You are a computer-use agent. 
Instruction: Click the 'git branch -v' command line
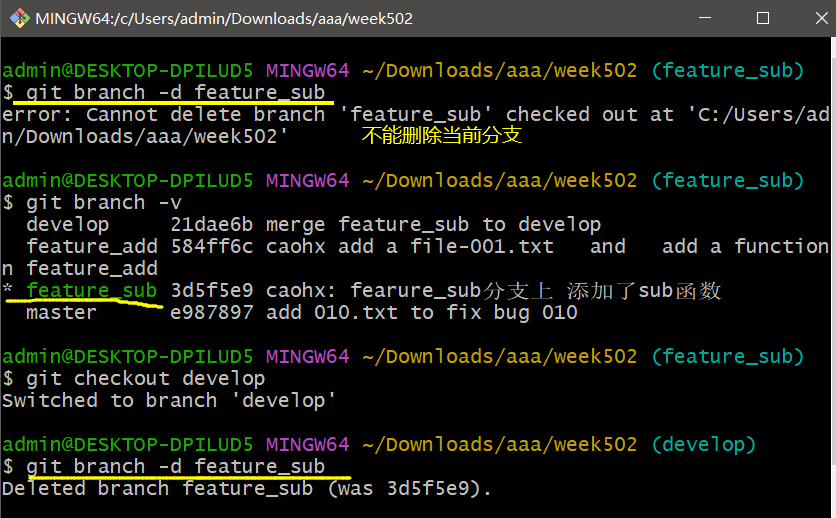pos(92,203)
